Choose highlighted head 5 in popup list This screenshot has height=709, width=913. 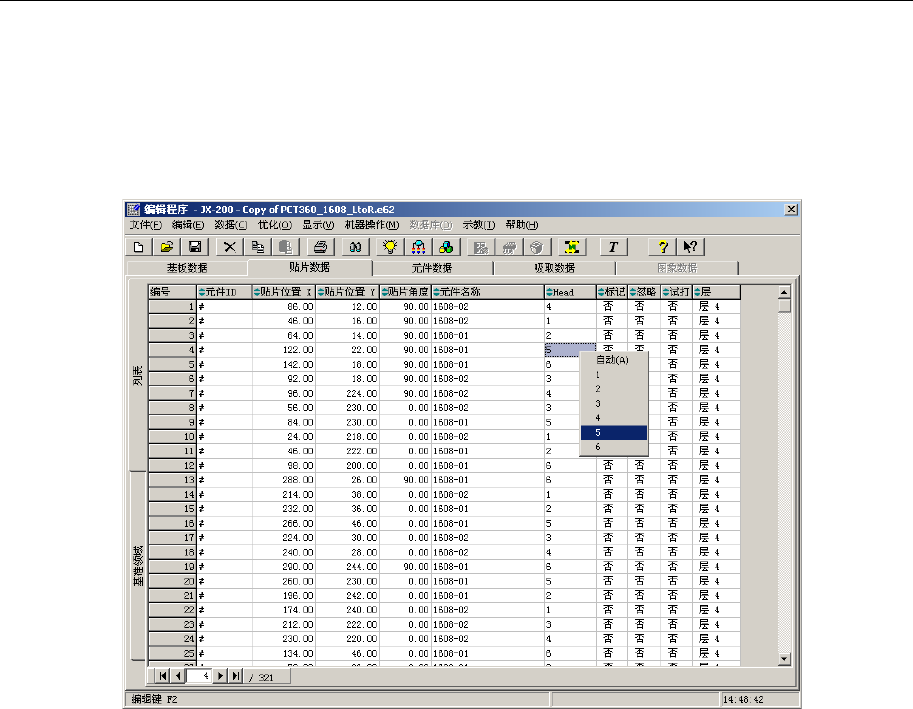click(x=614, y=433)
